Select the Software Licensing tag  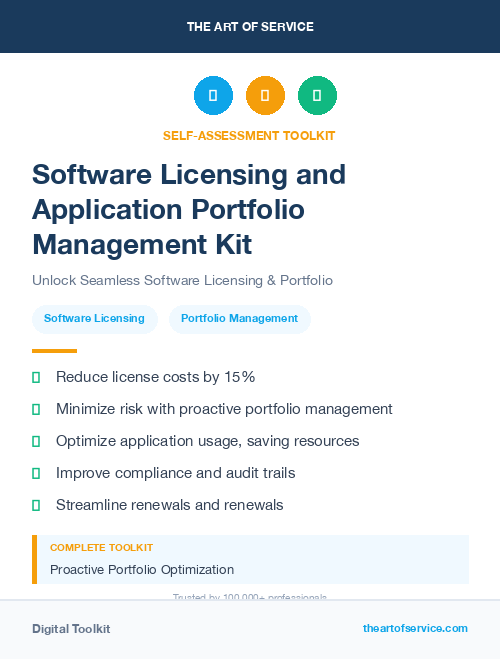tap(95, 319)
